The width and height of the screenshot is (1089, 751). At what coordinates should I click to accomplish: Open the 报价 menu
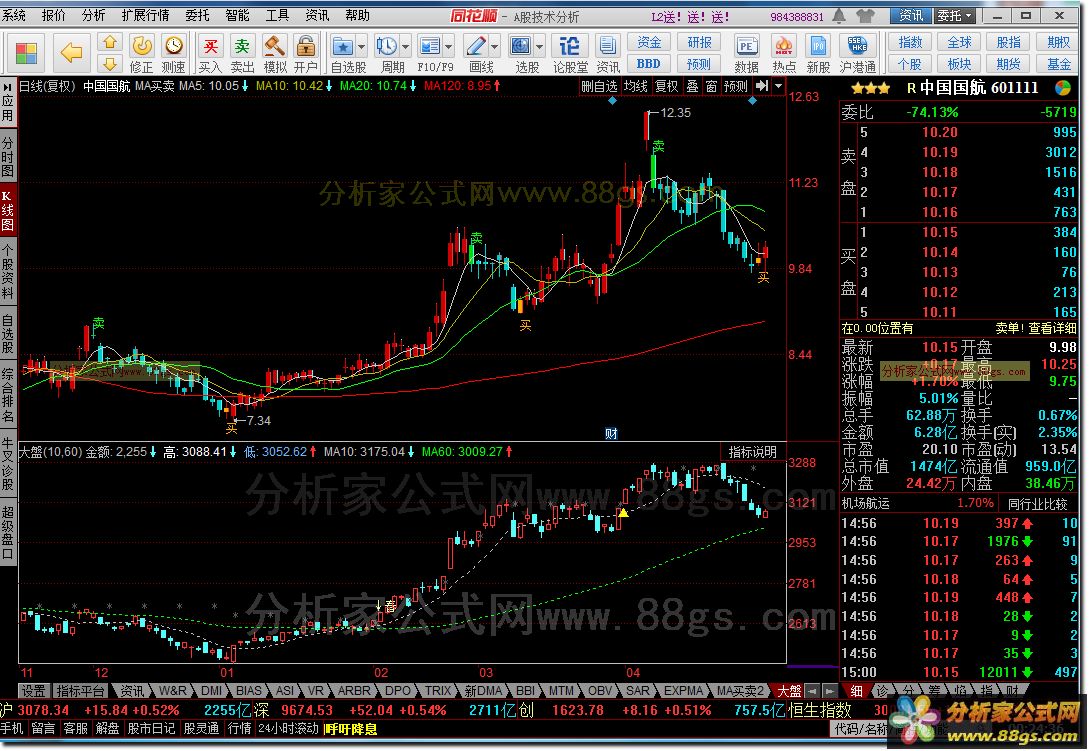click(x=53, y=15)
